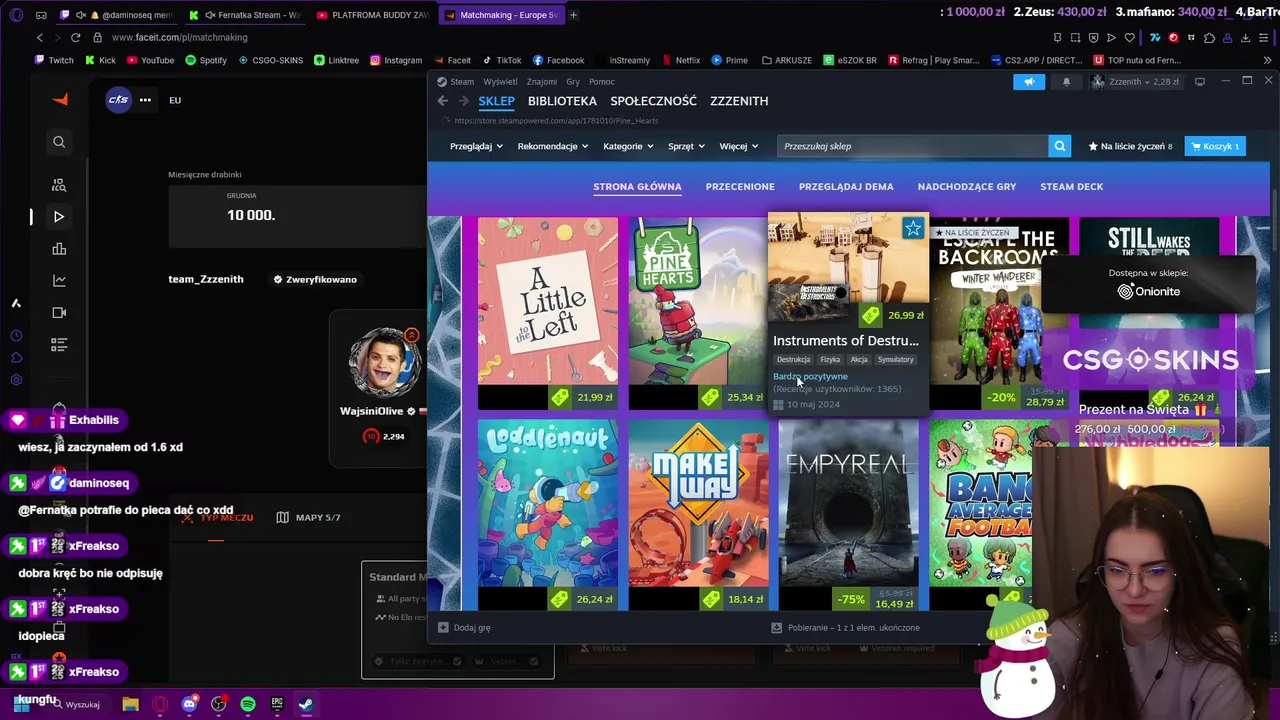Open the FACEIT search icon in sidebar

click(x=59, y=142)
